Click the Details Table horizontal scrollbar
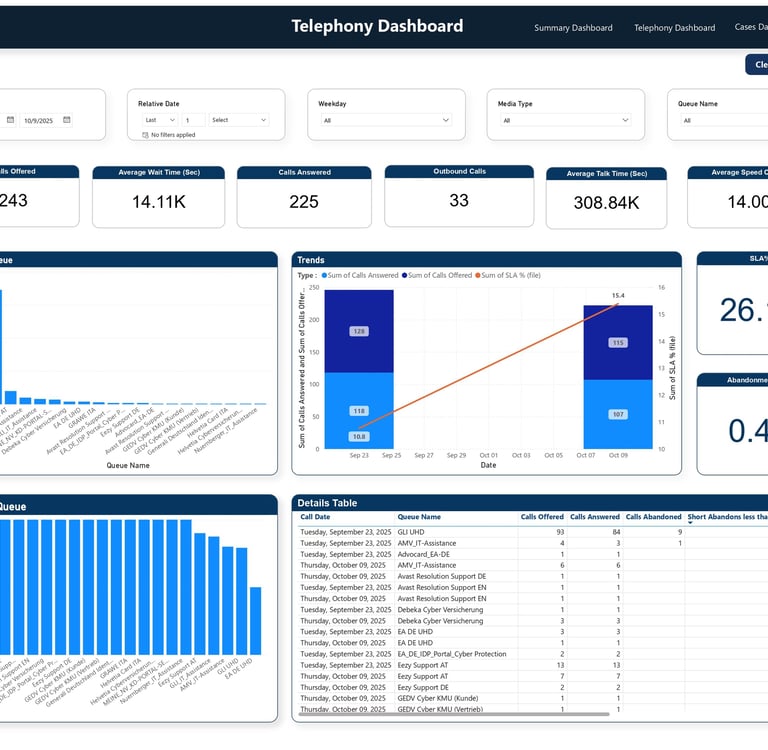The width and height of the screenshot is (768, 750). [x=454, y=714]
